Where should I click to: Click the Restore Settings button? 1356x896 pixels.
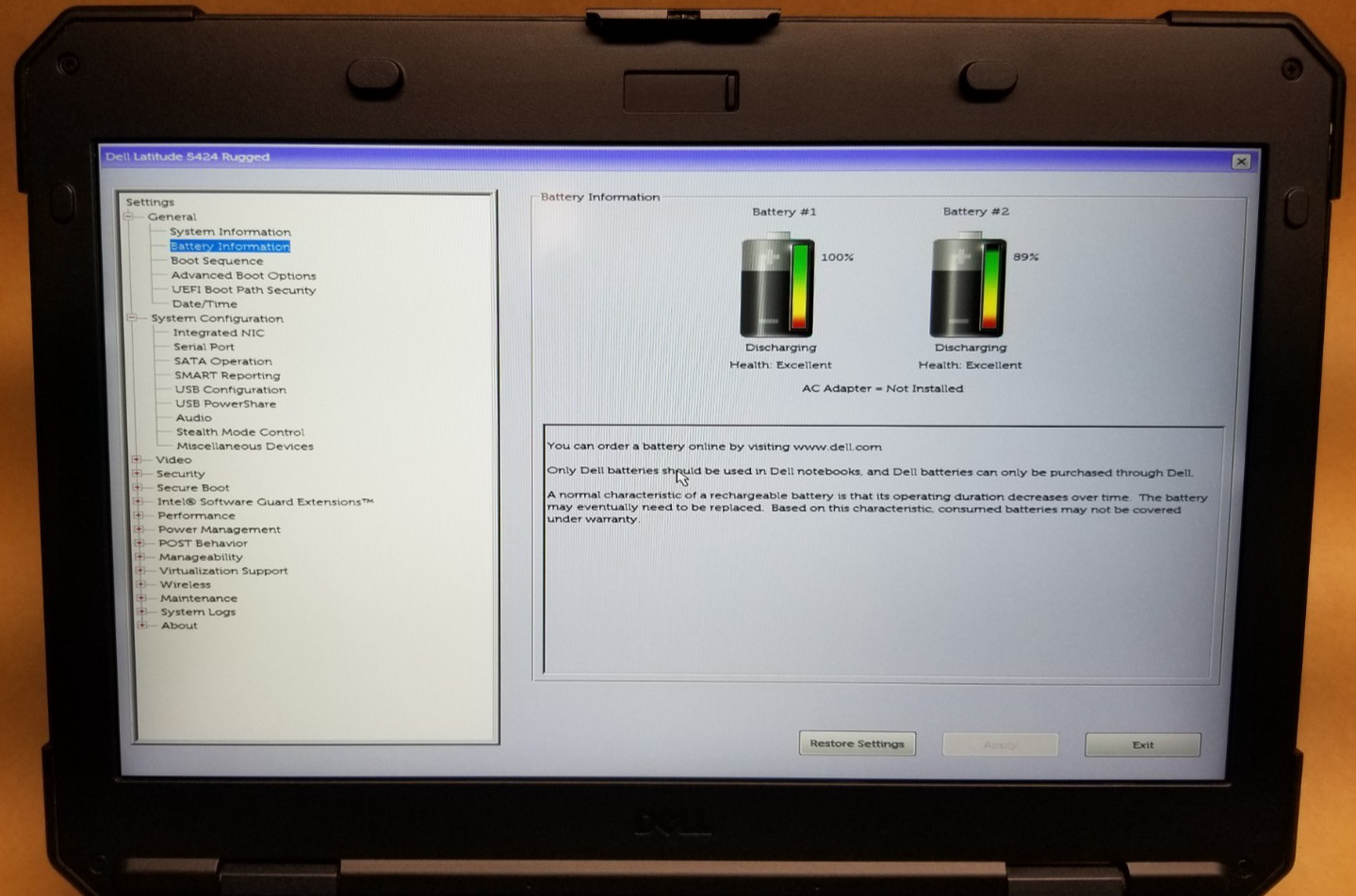pyautogui.click(x=858, y=744)
